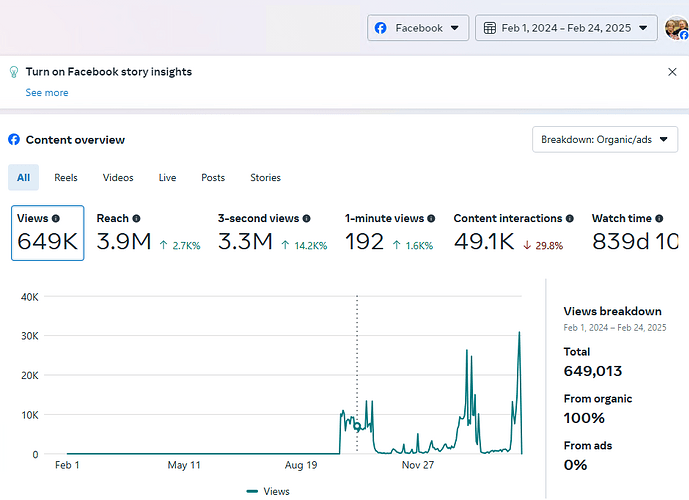Switch to the Videos tab
The width and height of the screenshot is (689, 500).
tap(118, 178)
